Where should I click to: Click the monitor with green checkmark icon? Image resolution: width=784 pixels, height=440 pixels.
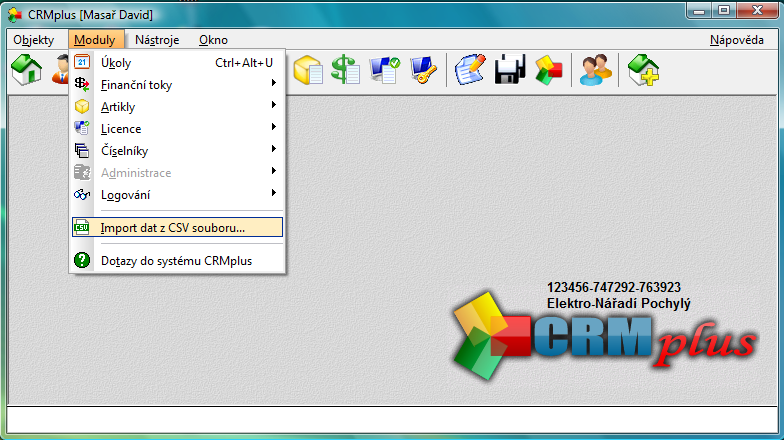(384, 70)
